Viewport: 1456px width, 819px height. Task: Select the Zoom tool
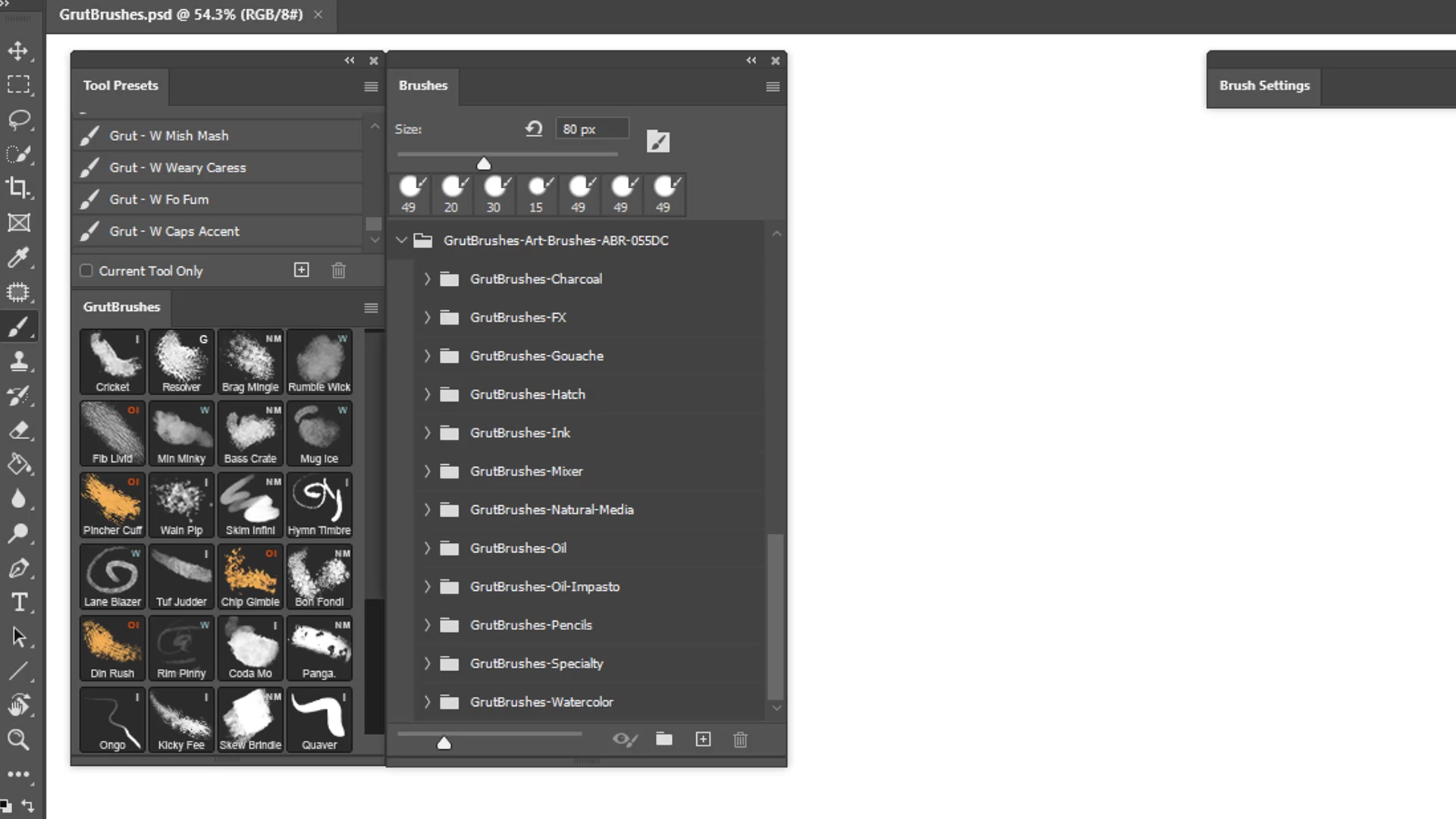pyautogui.click(x=18, y=739)
